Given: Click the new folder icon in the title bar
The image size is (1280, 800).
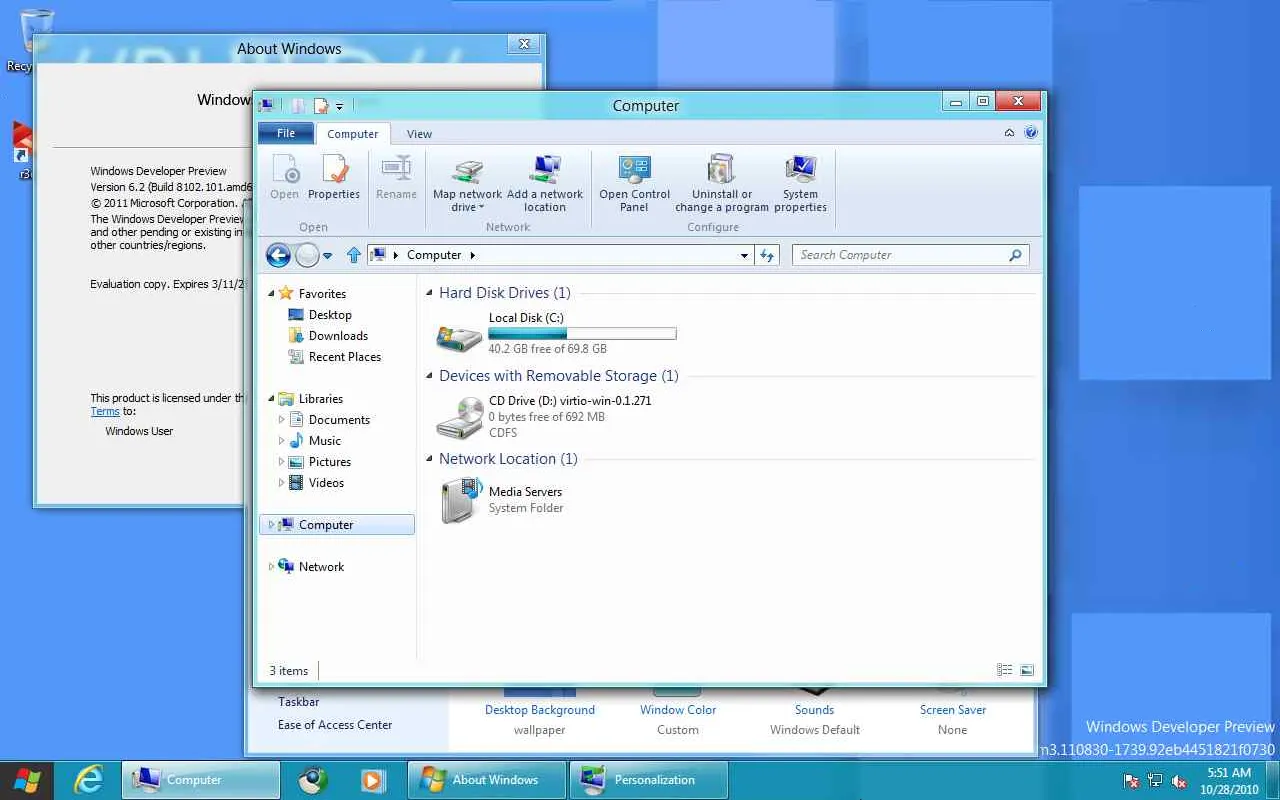Looking at the screenshot, I should 297,105.
